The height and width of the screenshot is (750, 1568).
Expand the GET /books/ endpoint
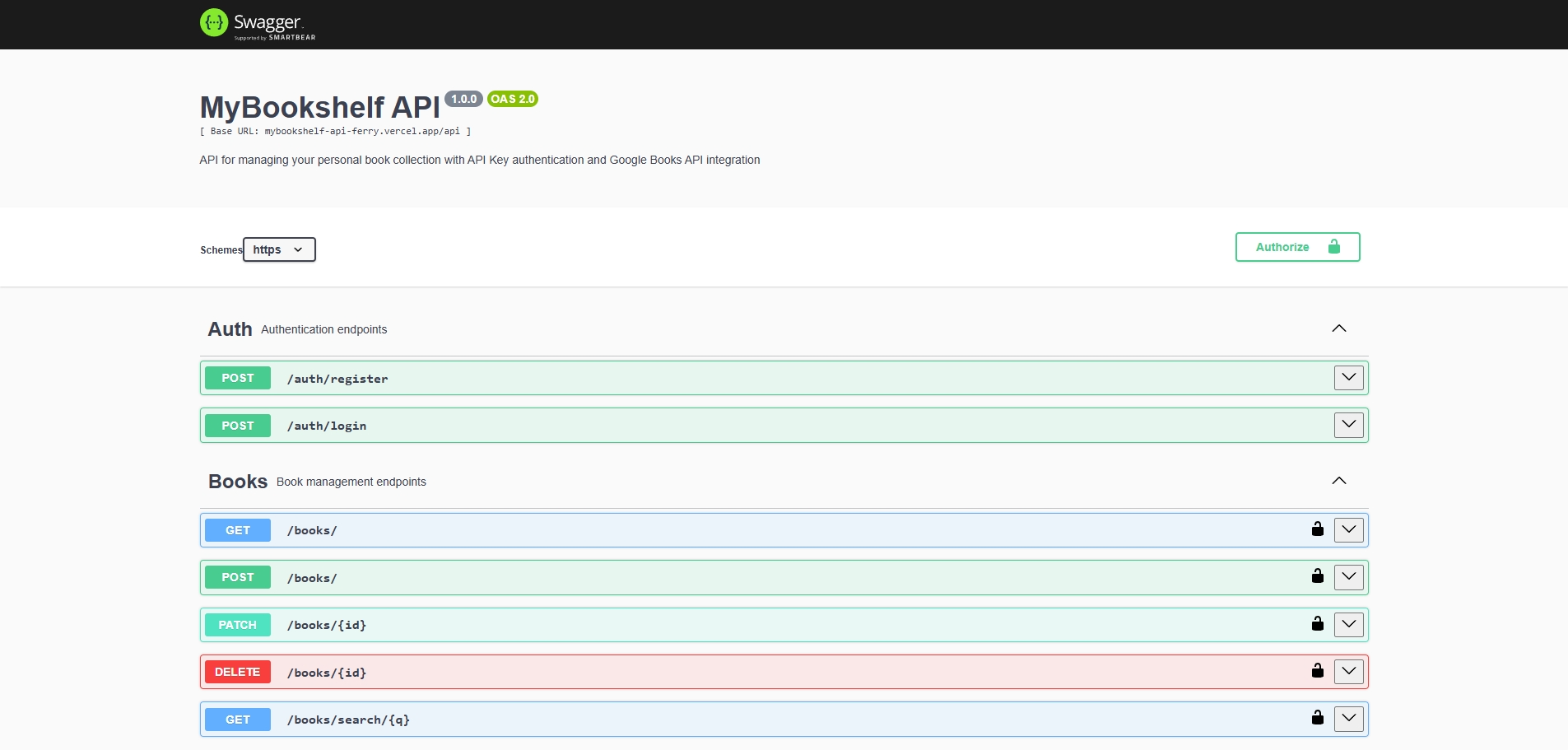tap(1347, 529)
